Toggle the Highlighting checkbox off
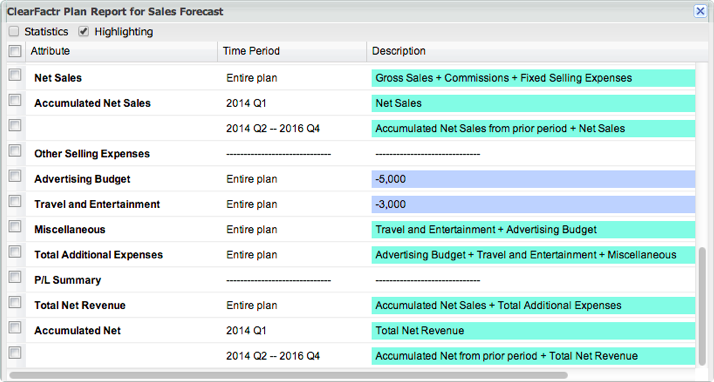714x382 pixels. [83, 31]
